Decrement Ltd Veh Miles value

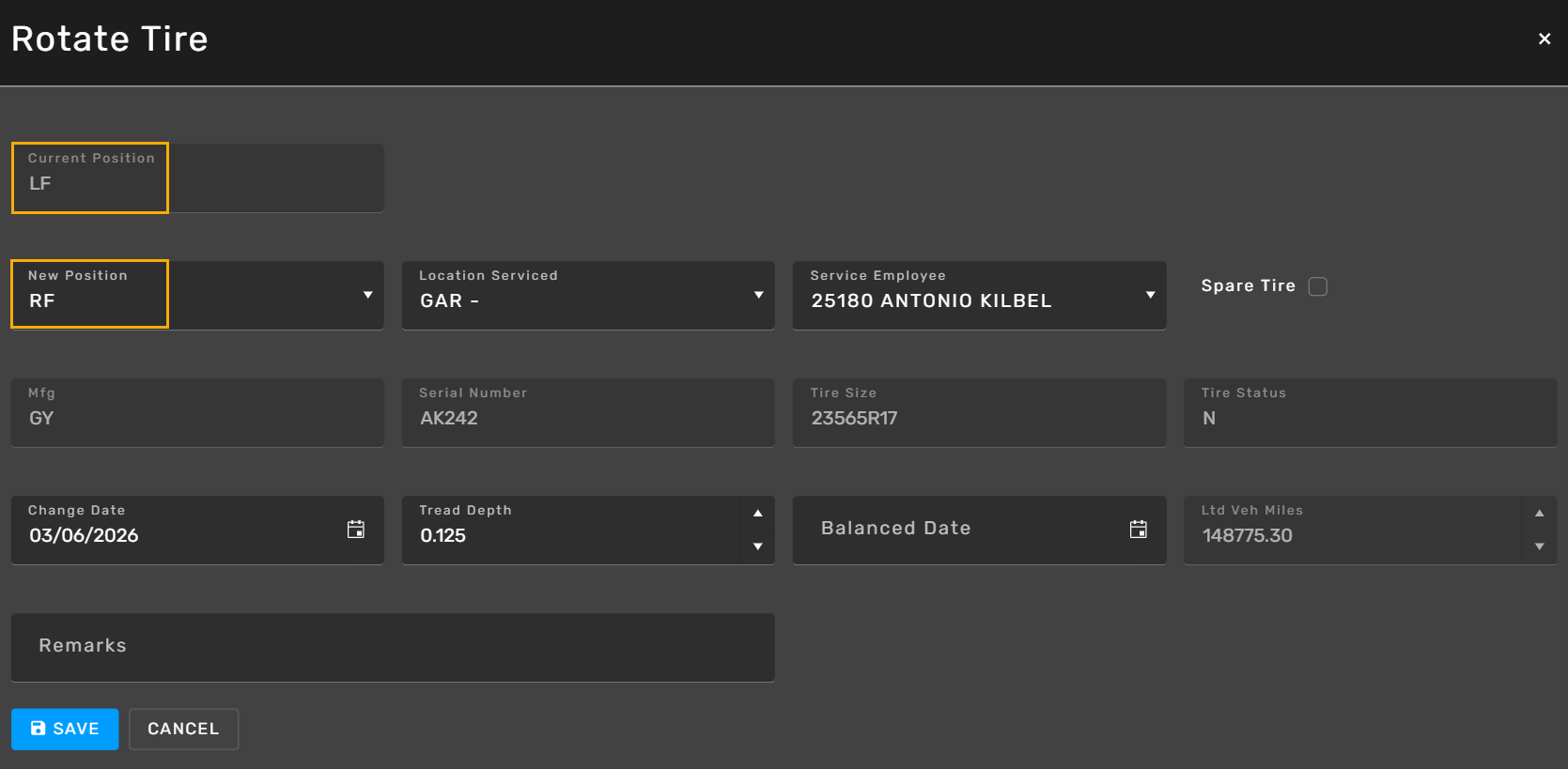1539,546
